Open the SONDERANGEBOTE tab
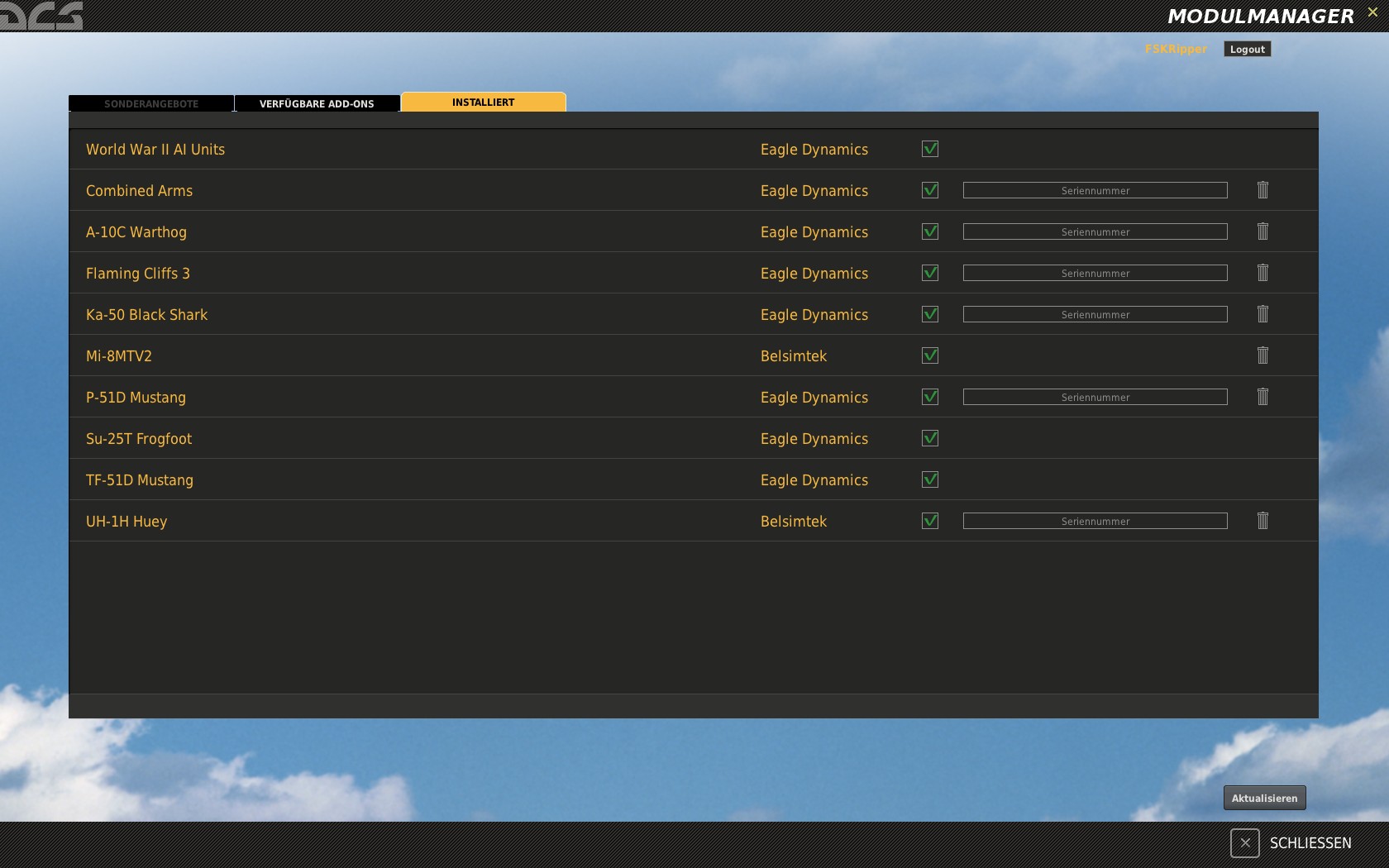This screenshot has height=868, width=1389. click(x=151, y=103)
